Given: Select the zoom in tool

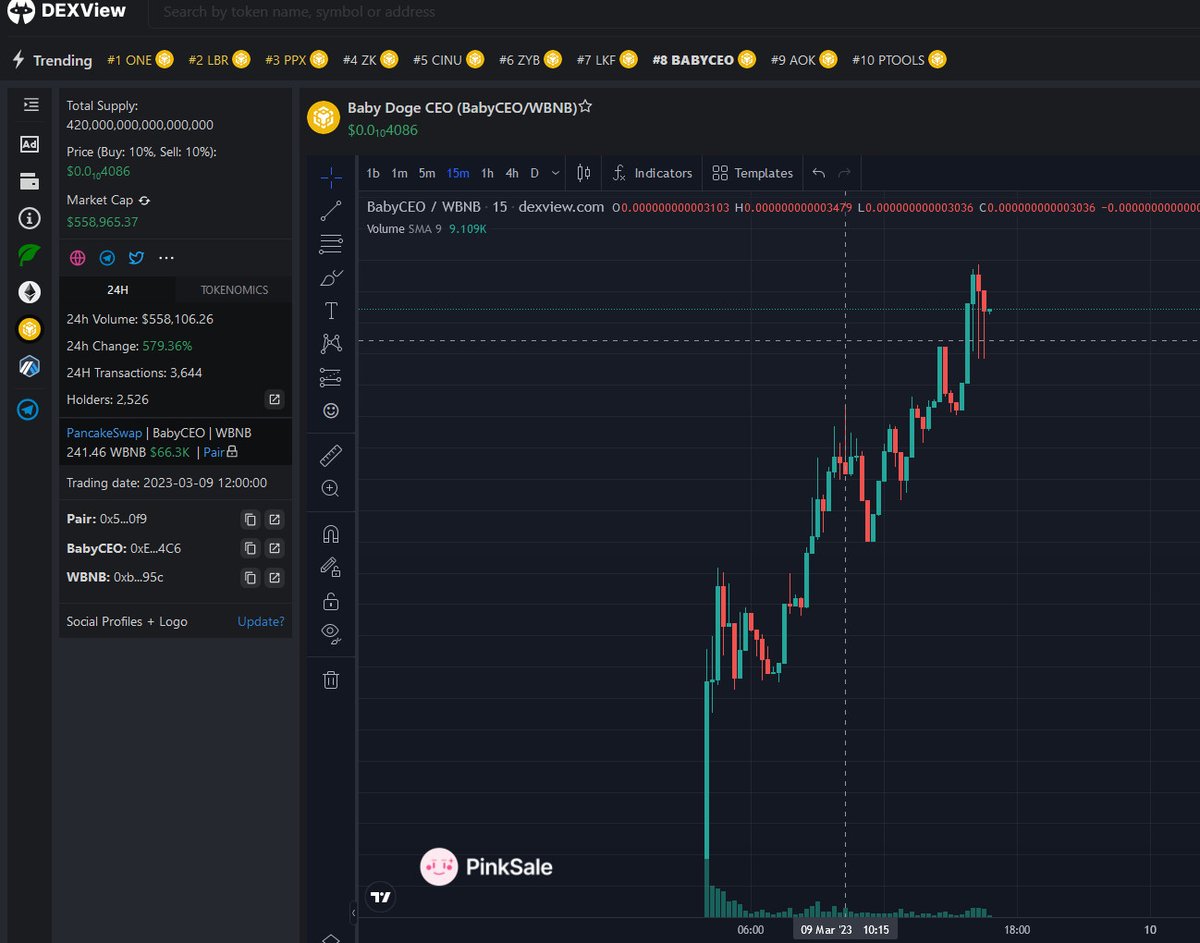Looking at the screenshot, I should pyautogui.click(x=331, y=489).
